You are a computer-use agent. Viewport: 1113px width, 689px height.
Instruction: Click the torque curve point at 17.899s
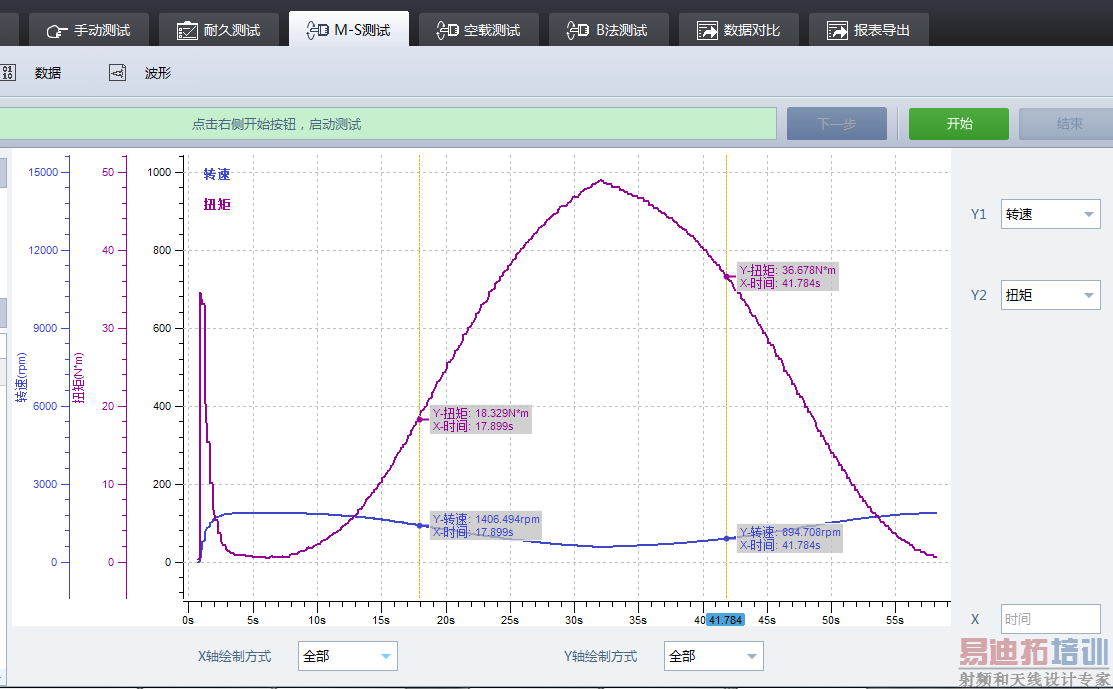tap(420, 419)
